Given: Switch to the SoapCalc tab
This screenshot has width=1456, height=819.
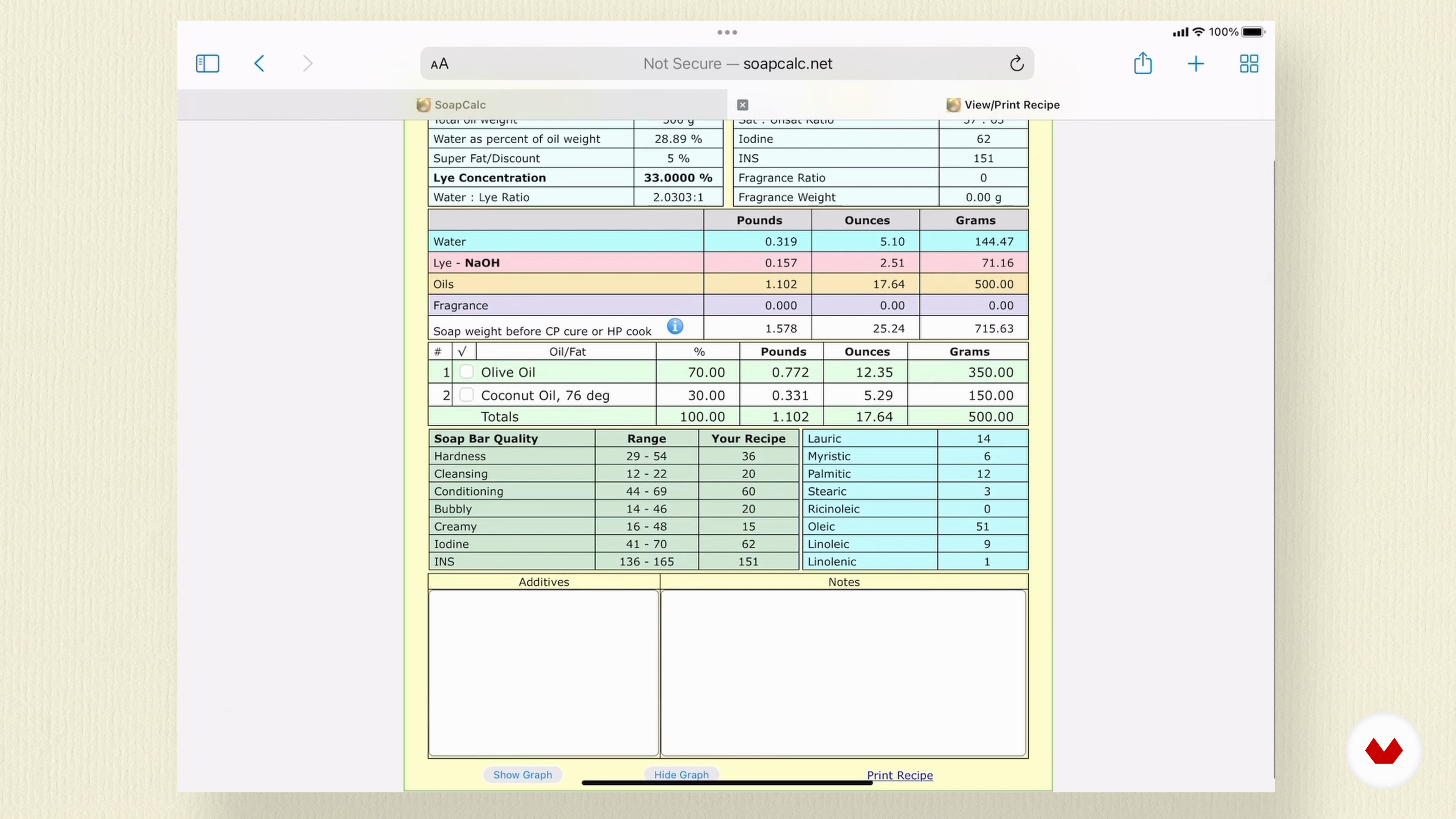Looking at the screenshot, I should pyautogui.click(x=452, y=105).
